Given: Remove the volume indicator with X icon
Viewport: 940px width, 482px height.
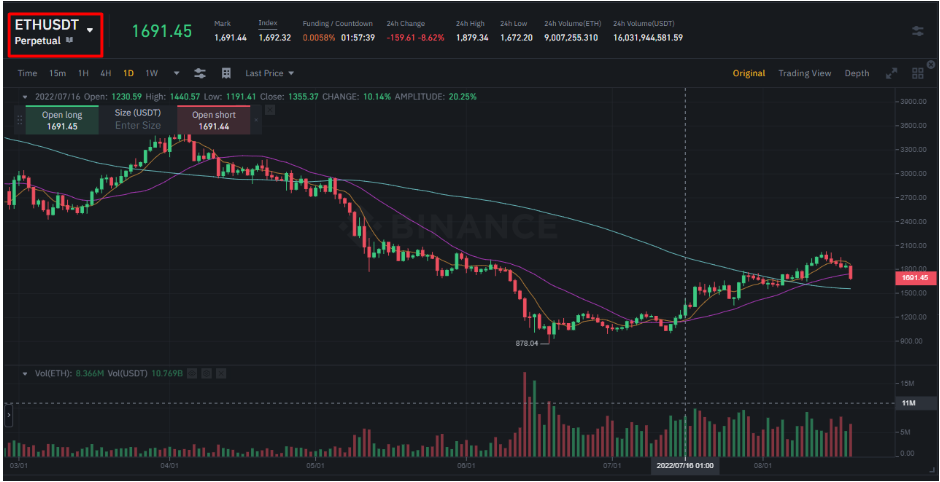Looking at the screenshot, I should point(220,373).
